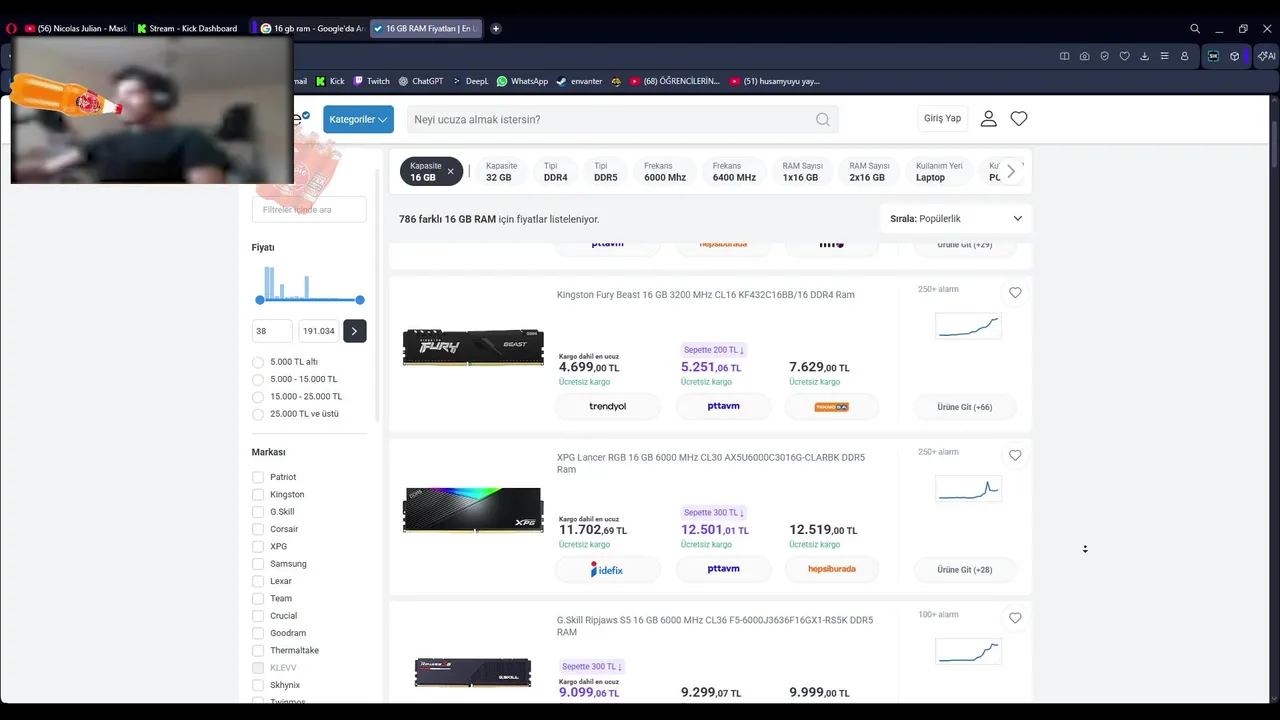The height and width of the screenshot is (720, 1280).
Task: Switch to Stream - Kick Dashboard tab
Action: tap(188, 28)
